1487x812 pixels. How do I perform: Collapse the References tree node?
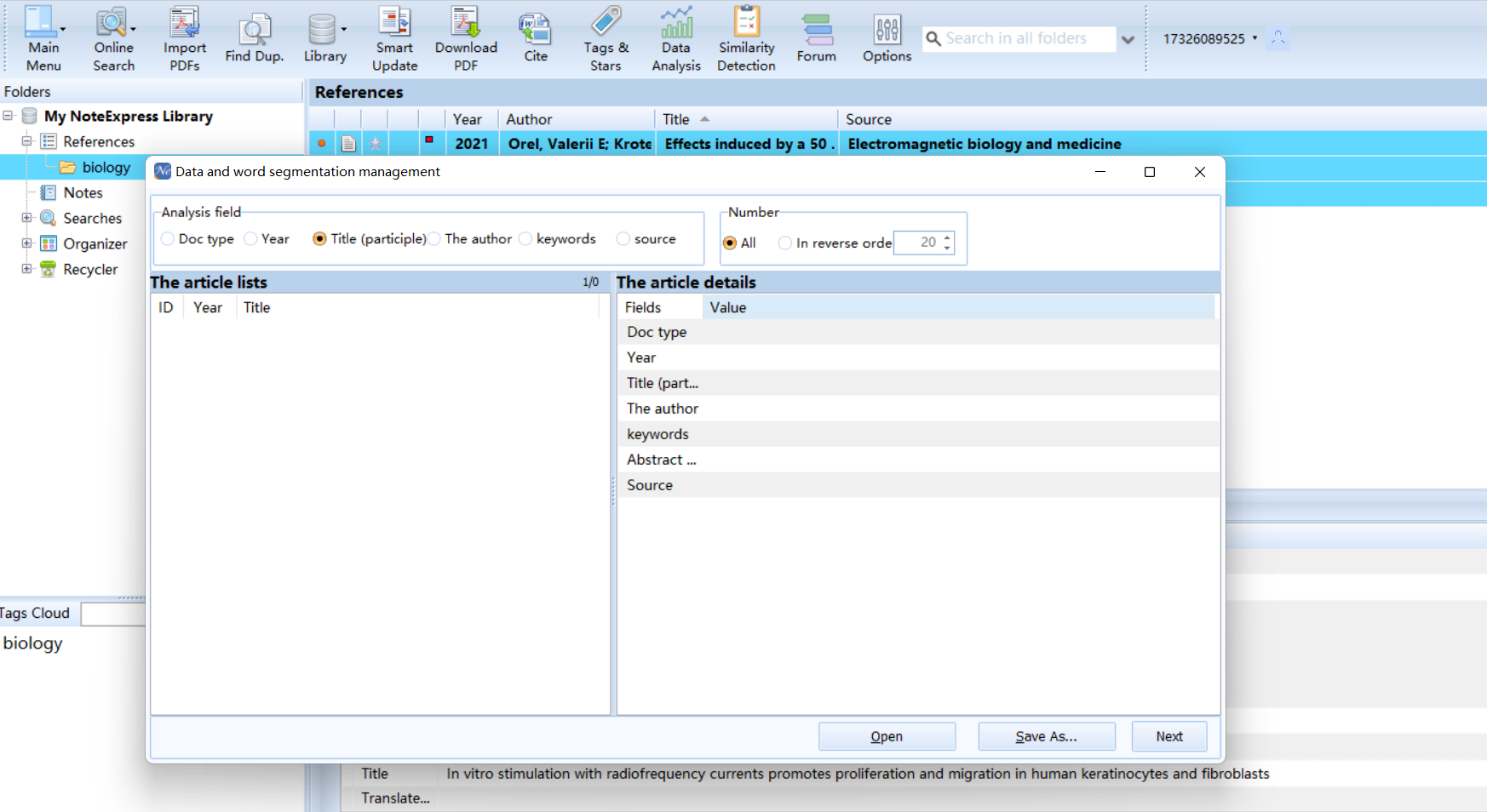point(26,141)
